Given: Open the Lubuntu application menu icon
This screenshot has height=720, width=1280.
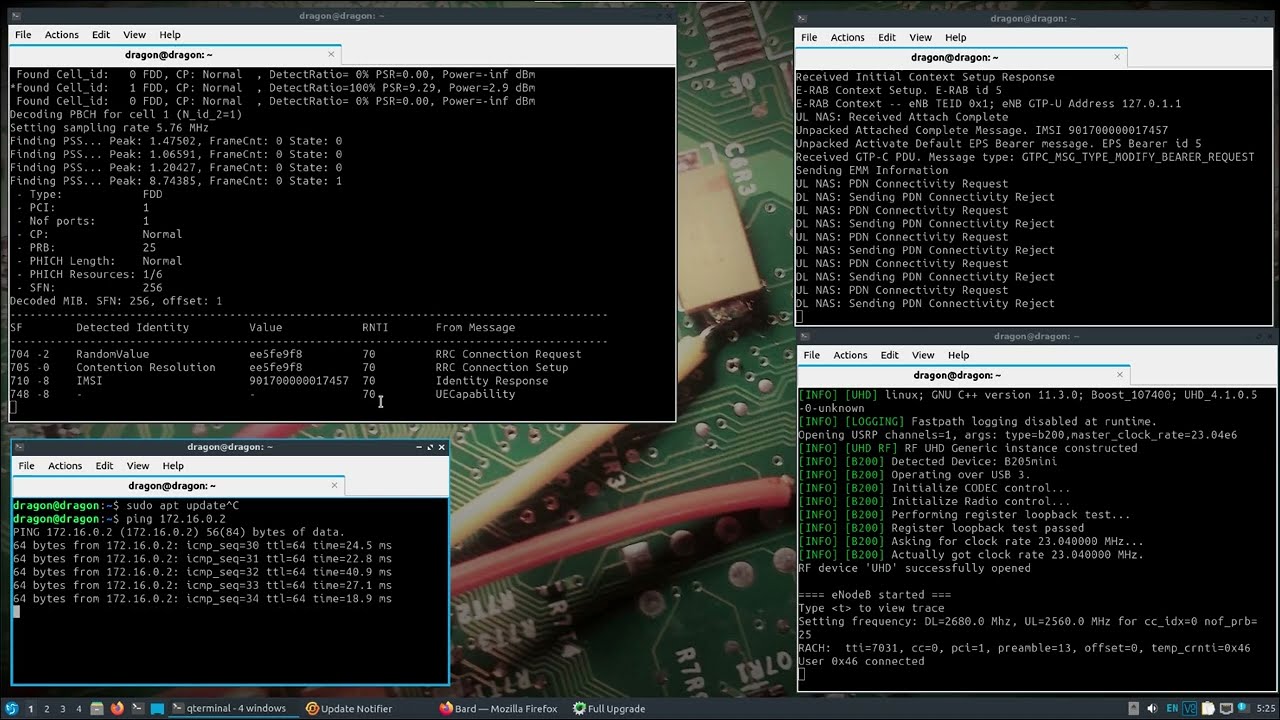Looking at the screenshot, I should tap(12, 708).
